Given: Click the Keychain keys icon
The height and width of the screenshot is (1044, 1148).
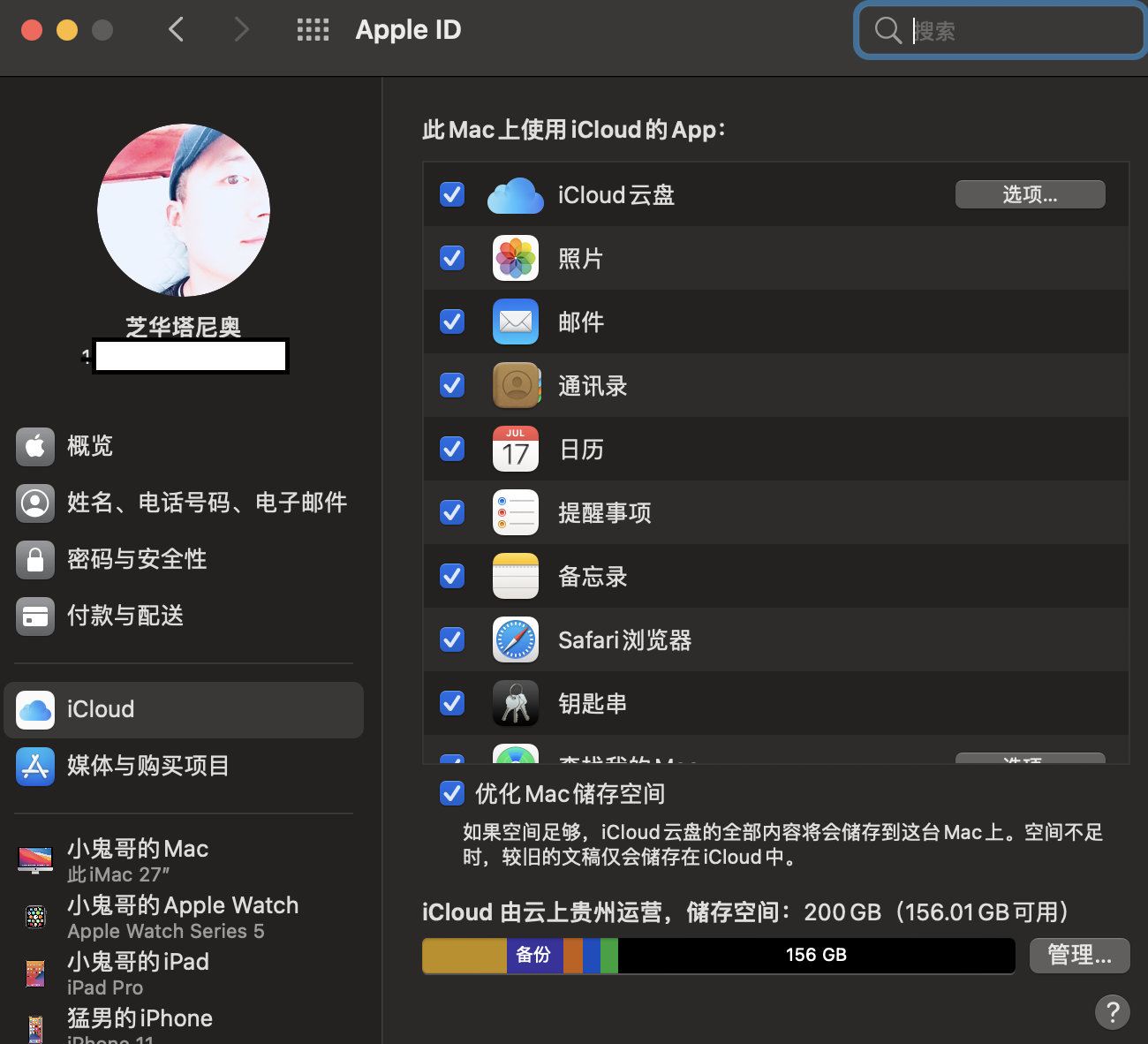Looking at the screenshot, I should point(515,704).
